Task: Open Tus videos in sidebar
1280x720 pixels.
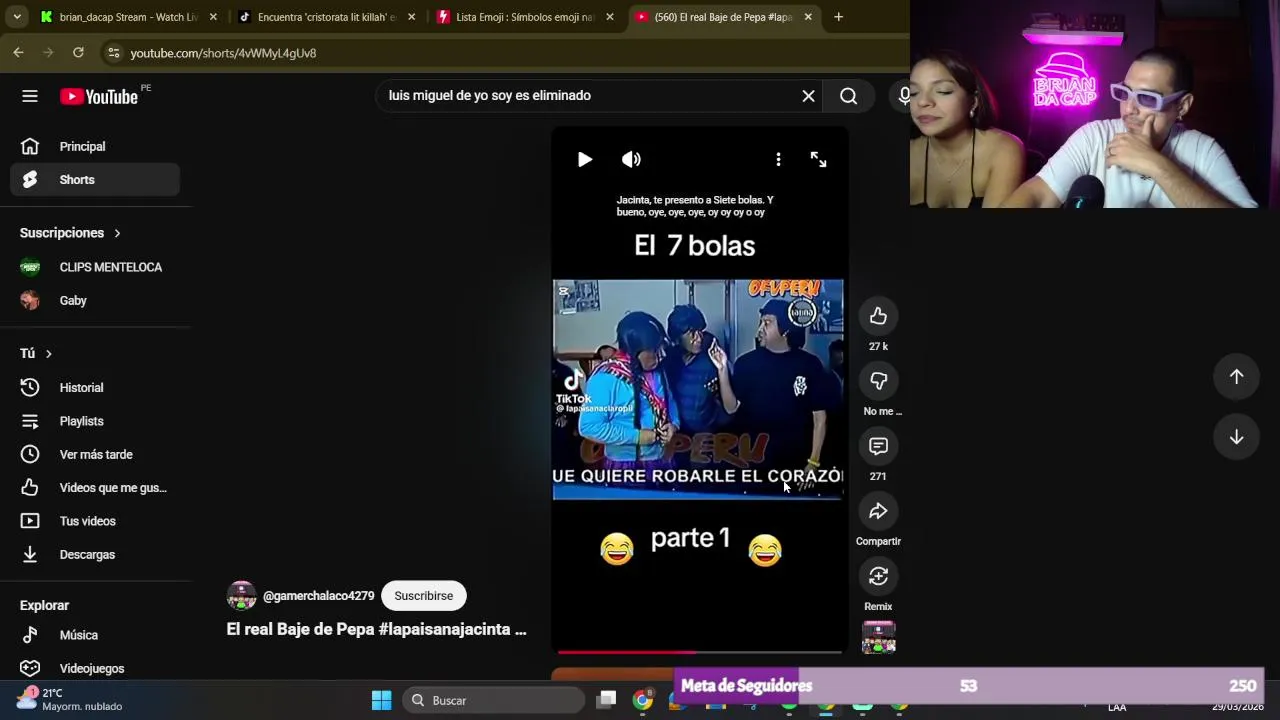Action: (x=95, y=521)
